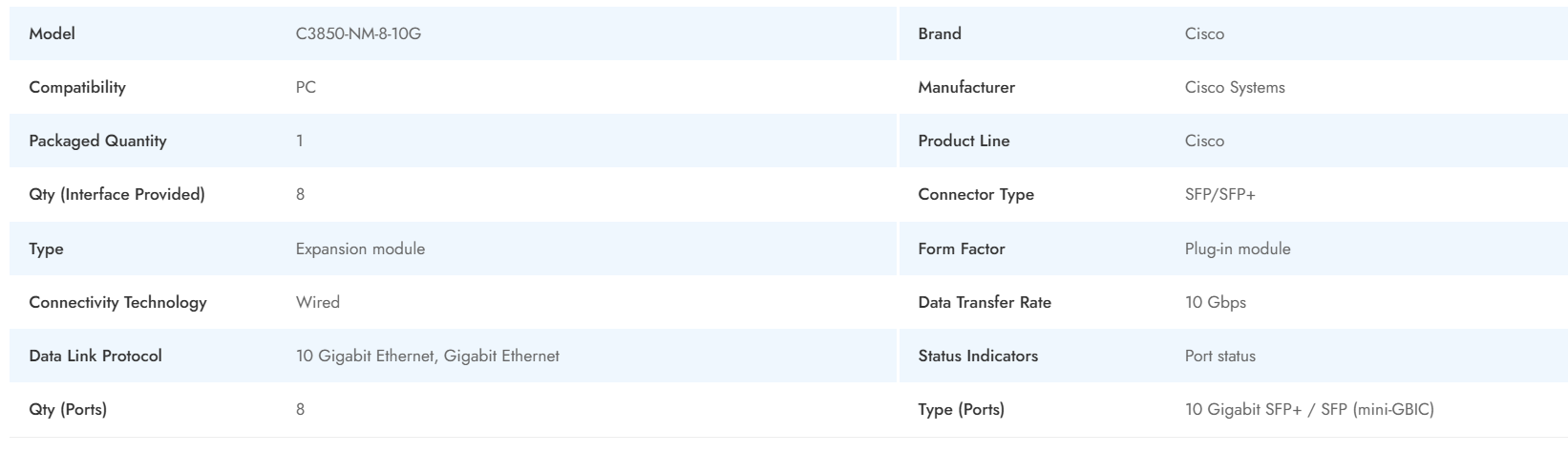This screenshot has height=476, width=1568.
Task: Click the Compatibility row label
Action: pyautogui.click(x=77, y=87)
